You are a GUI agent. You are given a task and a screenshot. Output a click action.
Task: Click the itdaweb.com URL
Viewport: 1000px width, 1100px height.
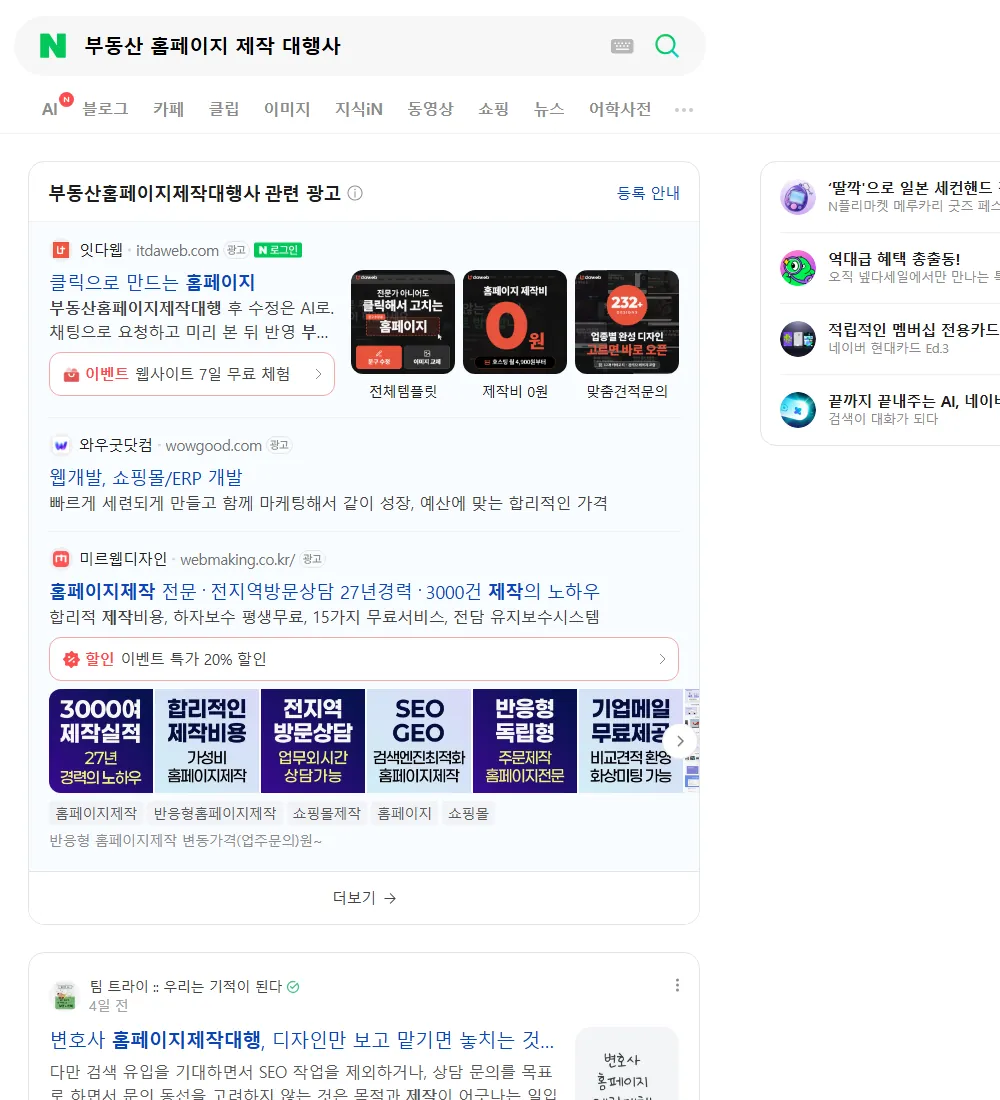point(177,250)
